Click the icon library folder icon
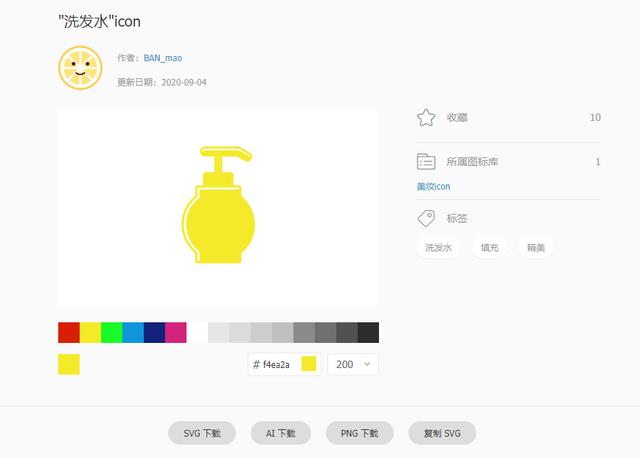640x458 pixels. click(x=426, y=162)
